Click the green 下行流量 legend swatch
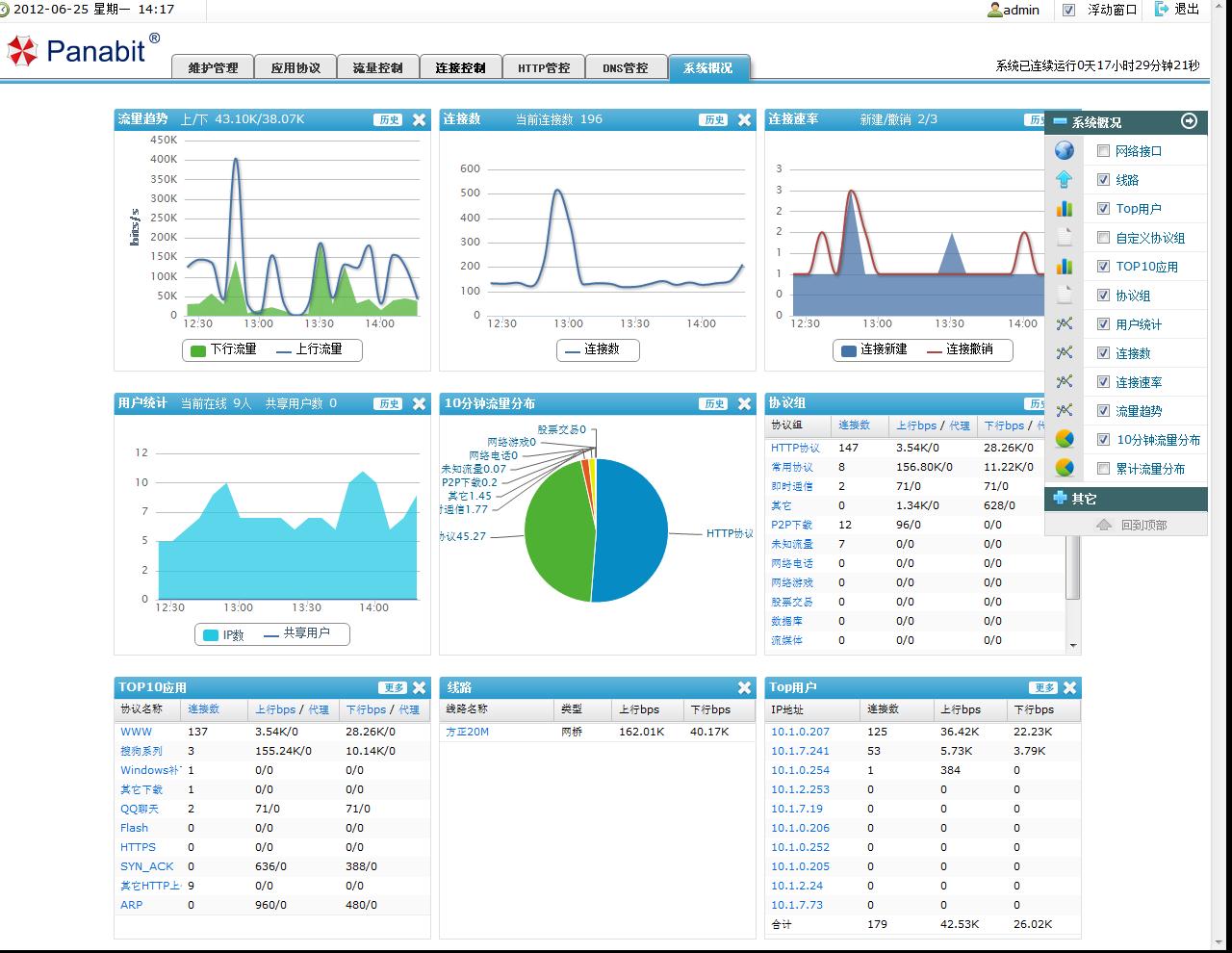Screen dimensions: 1232x953 pos(198,350)
